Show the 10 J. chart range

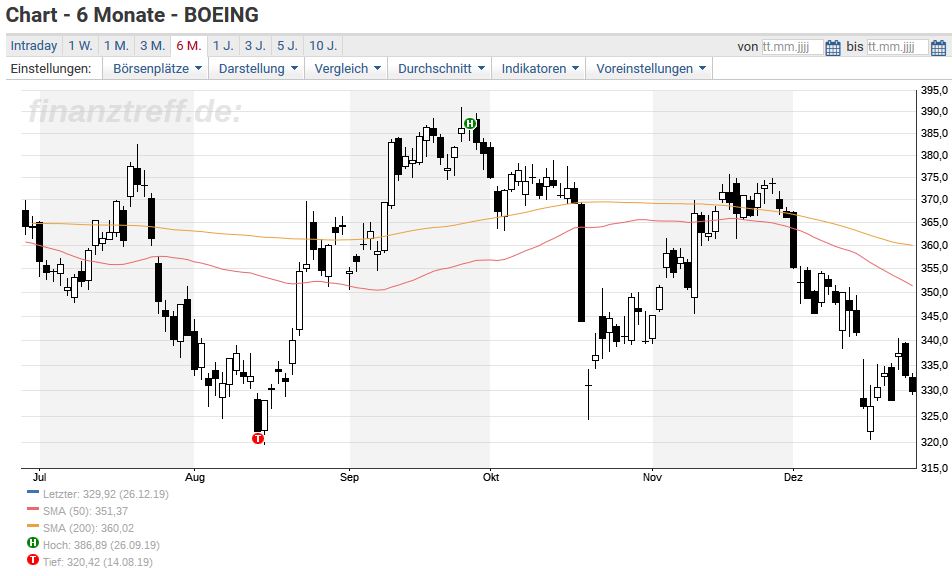point(323,46)
